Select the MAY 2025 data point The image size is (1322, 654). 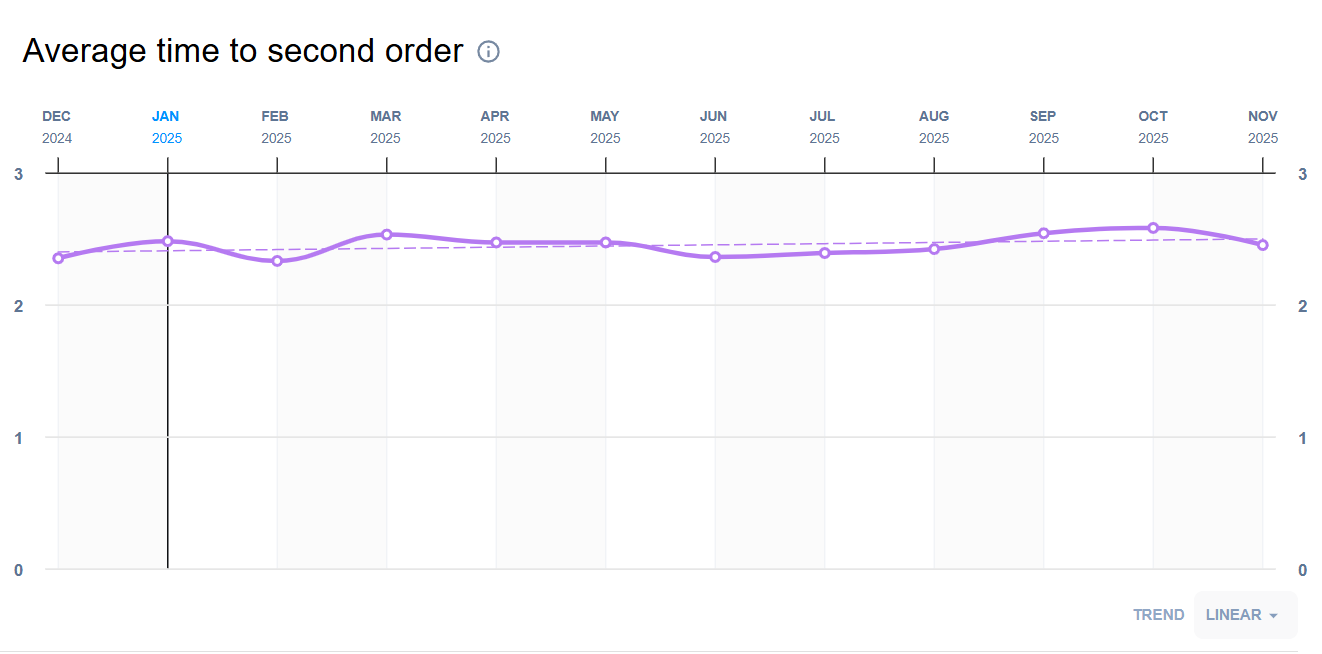(x=606, y=242)
